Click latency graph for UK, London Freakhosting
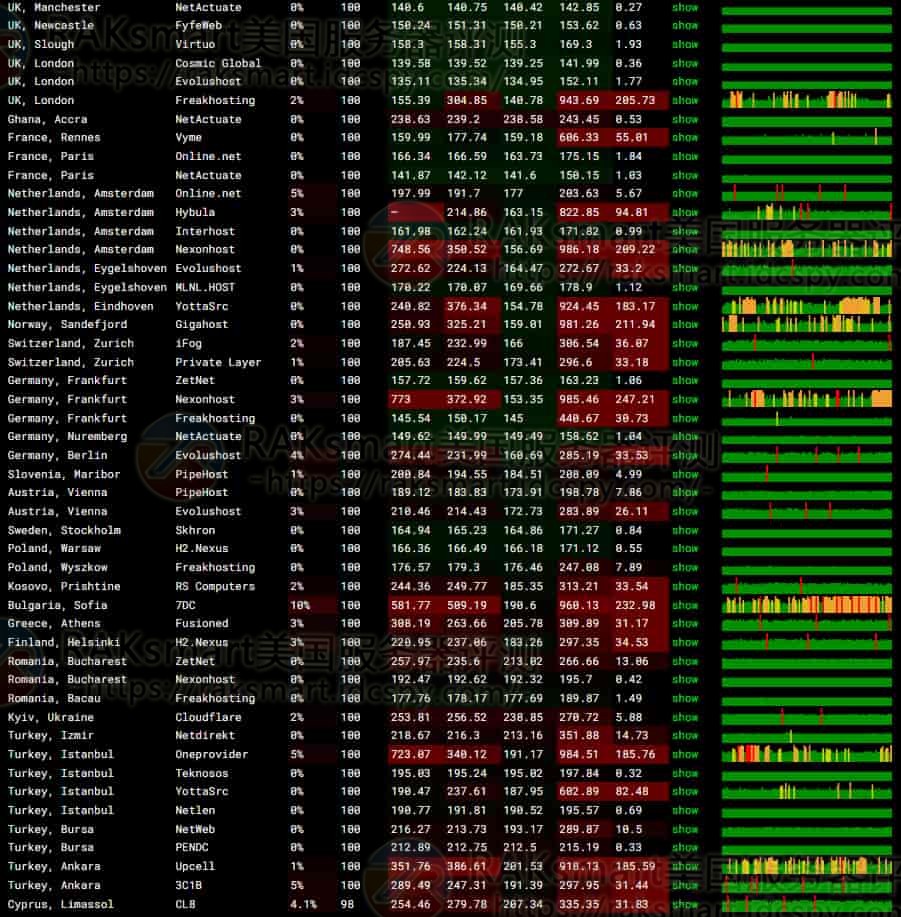The height and width of the screenshot is (917, 901). coord(806,101)
